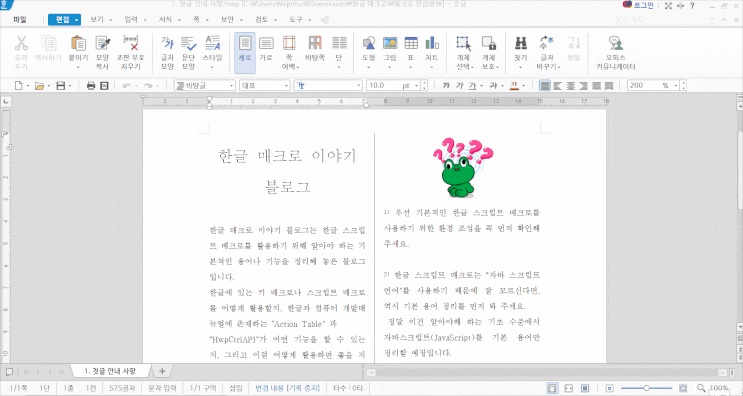Open the 서식 menu

click(x=165, y=20)
